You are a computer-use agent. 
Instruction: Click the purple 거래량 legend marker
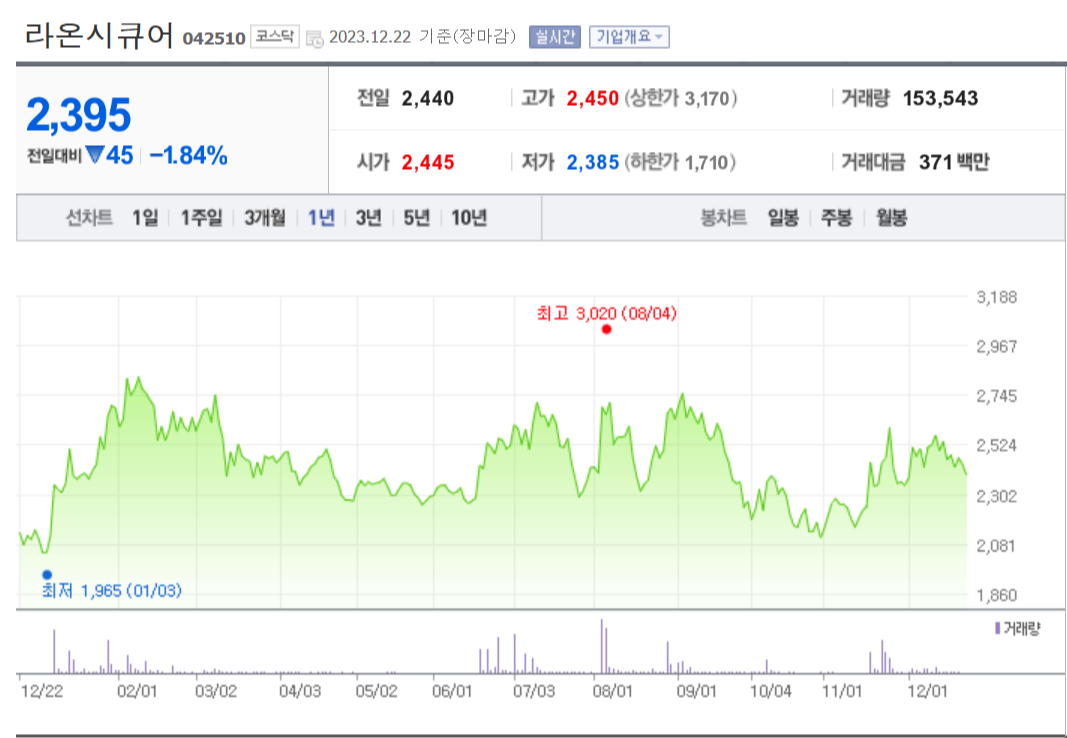point(998,628)
